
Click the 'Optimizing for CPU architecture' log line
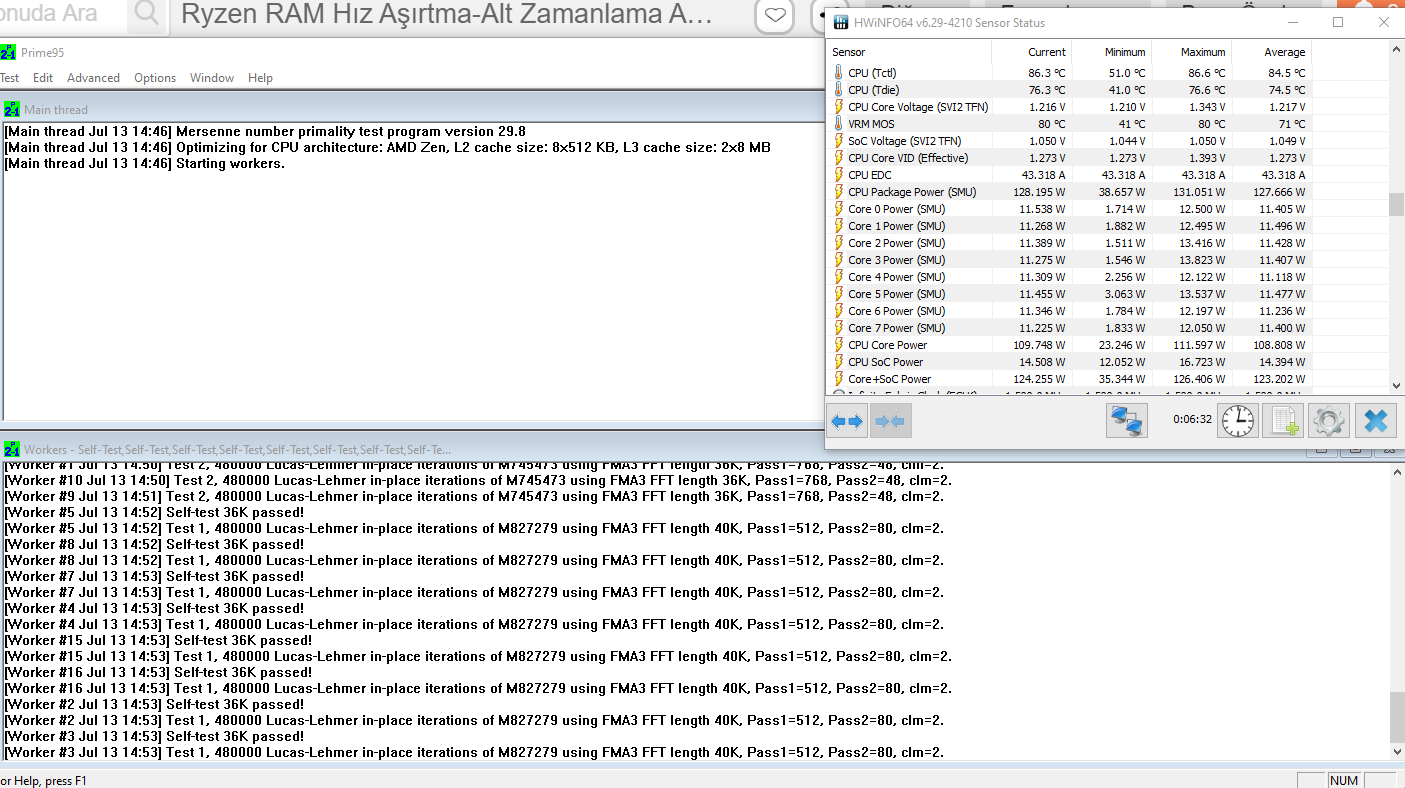coord(388,148)
